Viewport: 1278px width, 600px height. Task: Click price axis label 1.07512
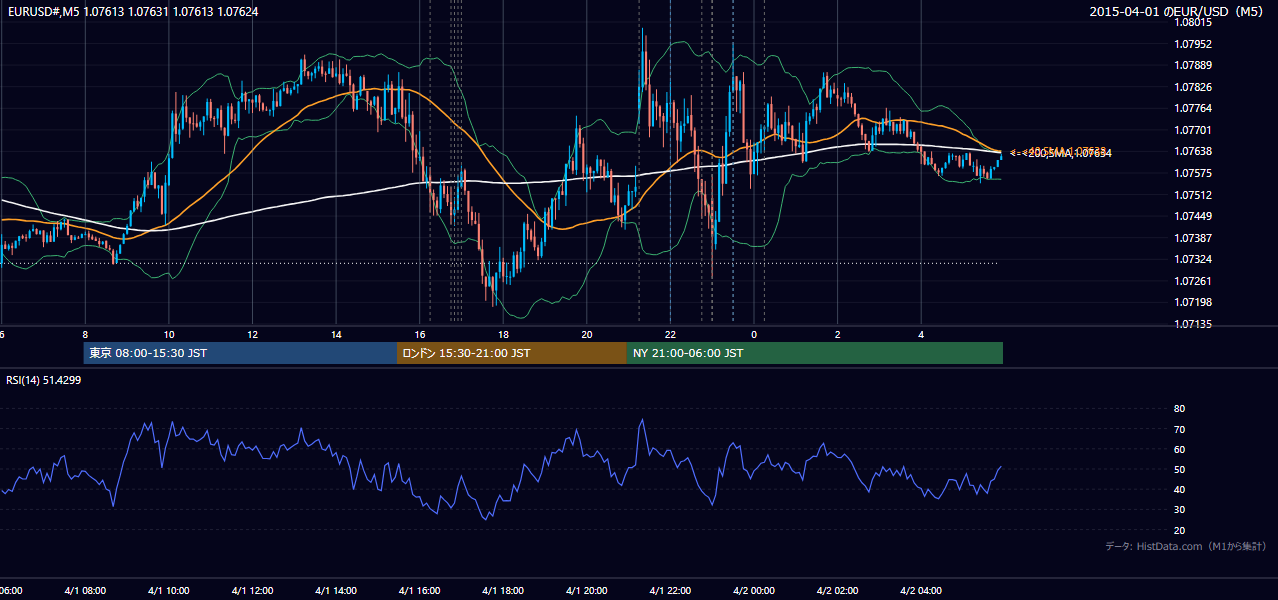pyautogui.click(x=1194, y=195)
